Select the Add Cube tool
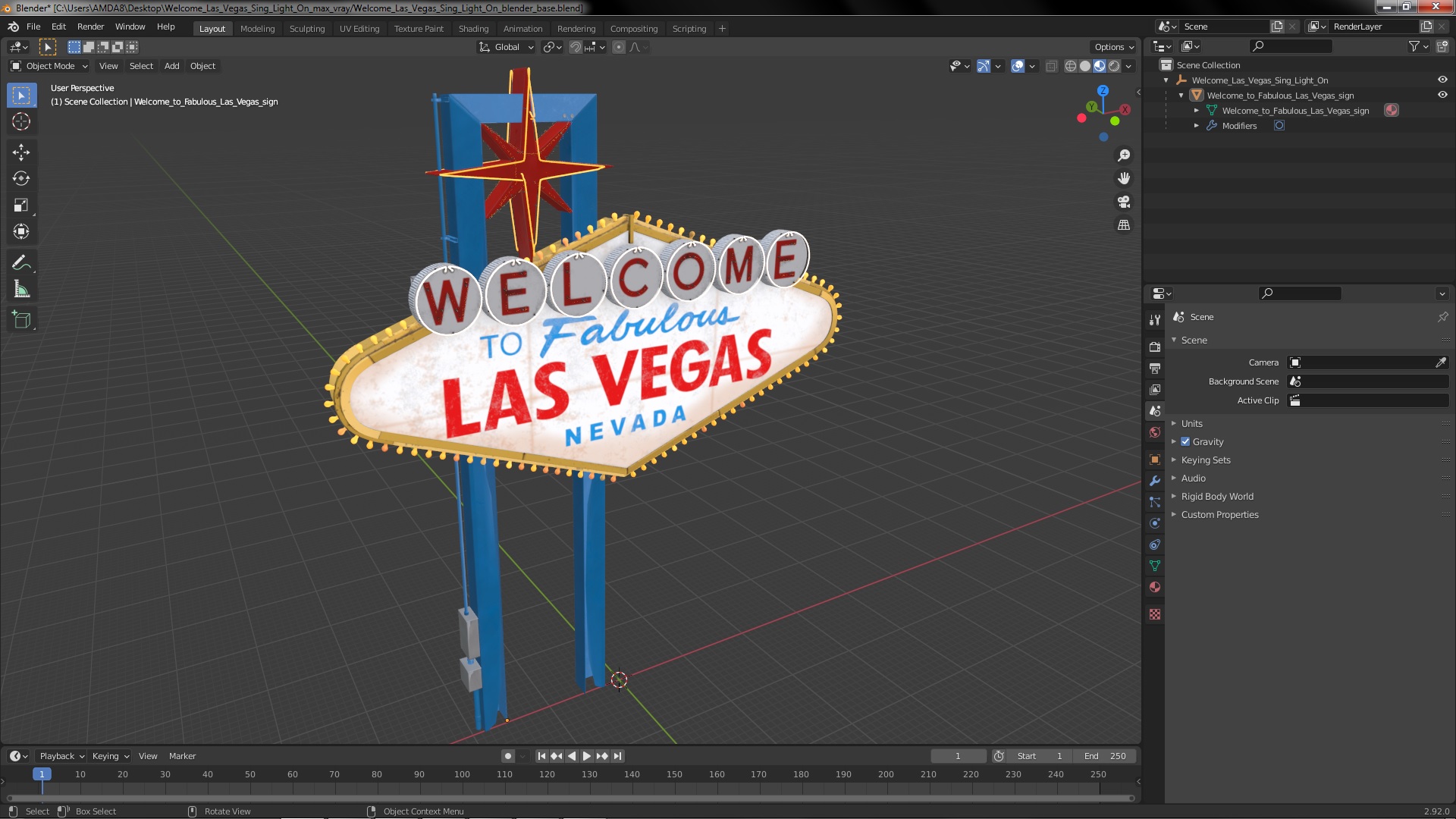The height and width of the screenshot is (819, 1456). (x=21, y=320)
